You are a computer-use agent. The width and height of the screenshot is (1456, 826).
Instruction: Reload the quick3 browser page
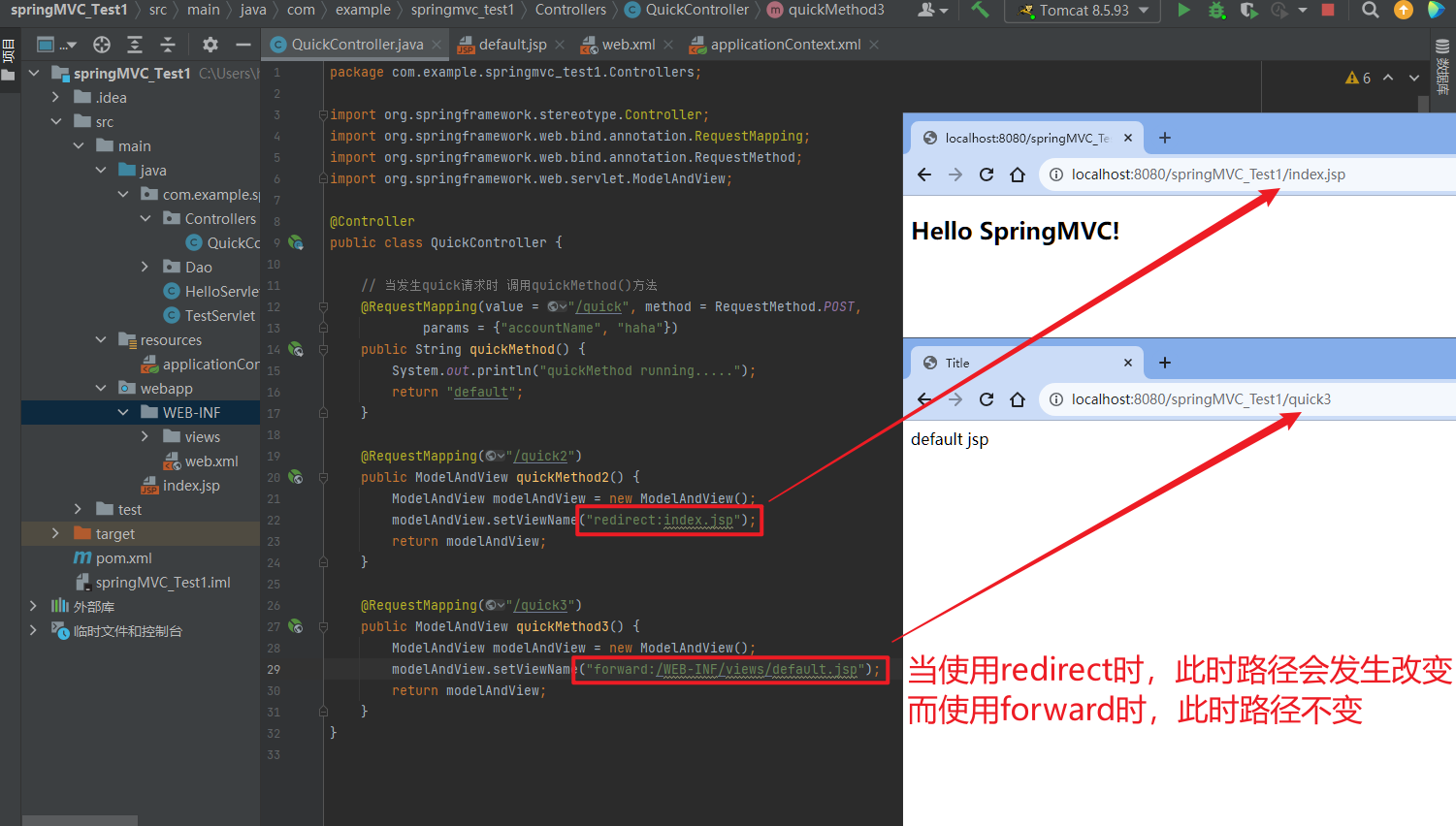click(x=987, y=399)
